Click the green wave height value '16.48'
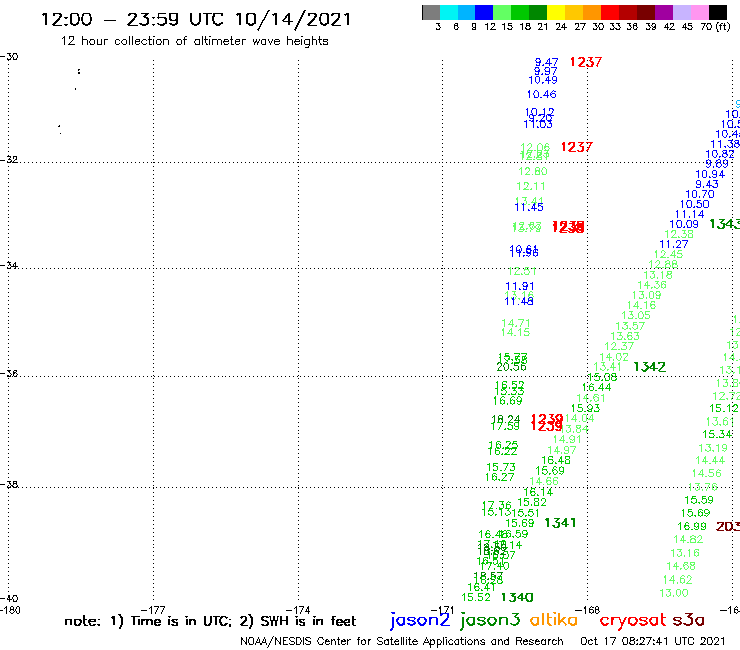740x650 pixels. tap(556, 460)
